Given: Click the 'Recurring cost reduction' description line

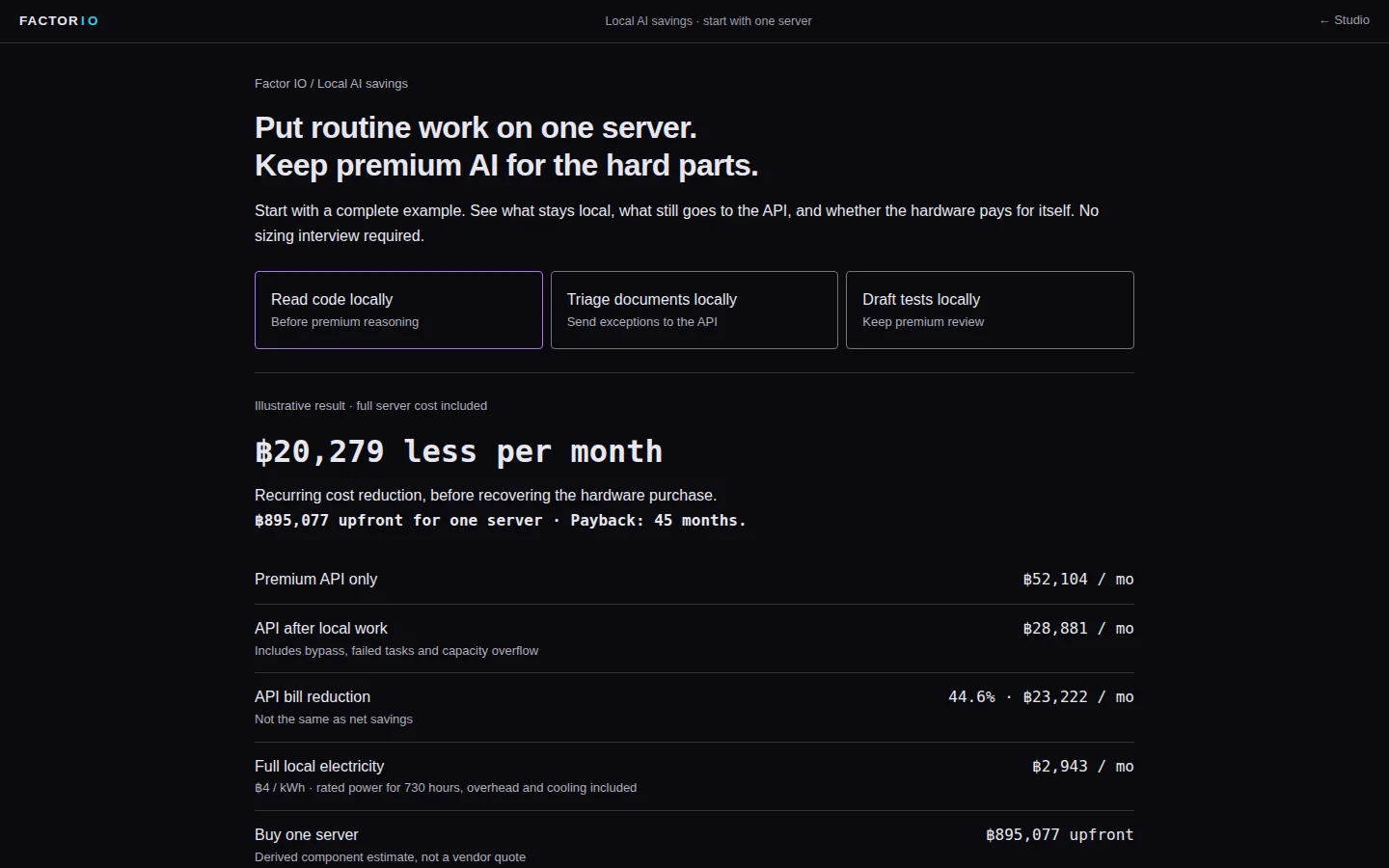Looking at the screenshot, I should 485,495.
